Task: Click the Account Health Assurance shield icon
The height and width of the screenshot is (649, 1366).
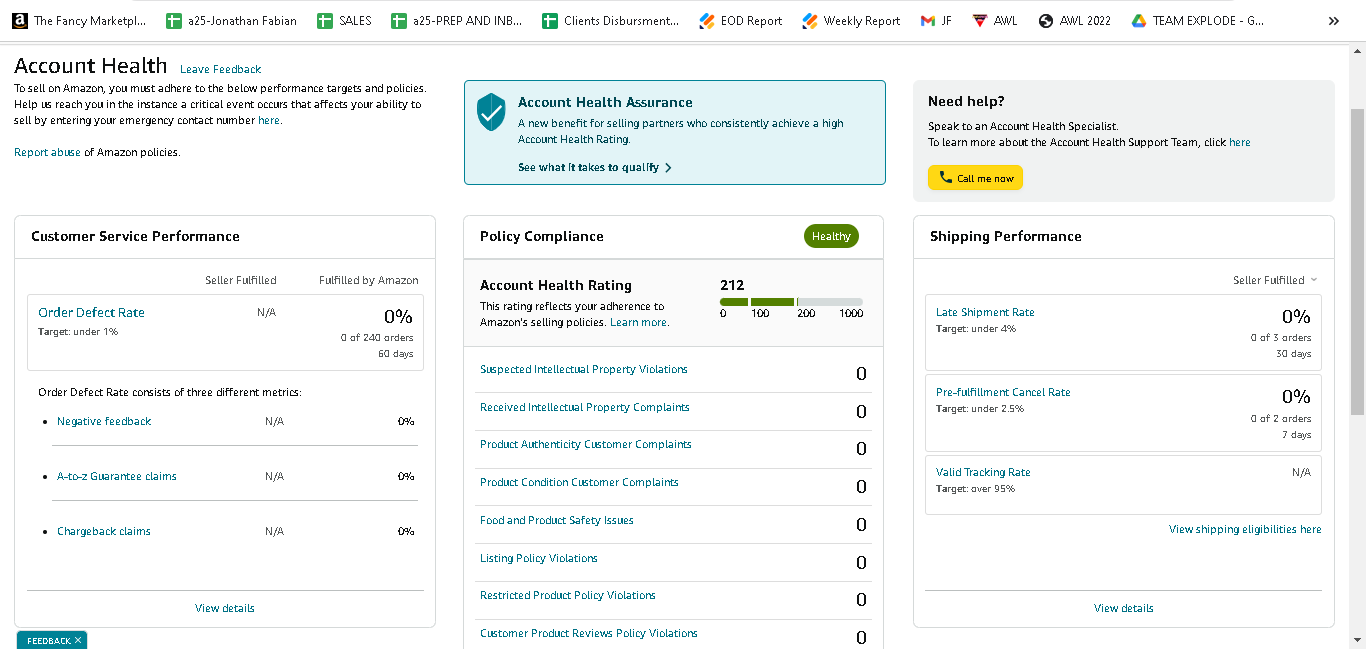Action: pyautogui.click(x=491, y=112)
